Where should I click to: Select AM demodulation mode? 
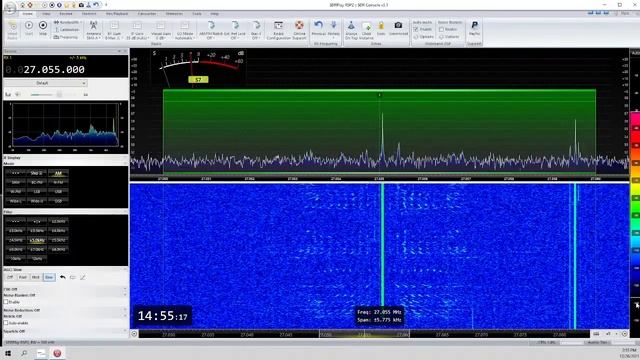(x=58, y=173)
